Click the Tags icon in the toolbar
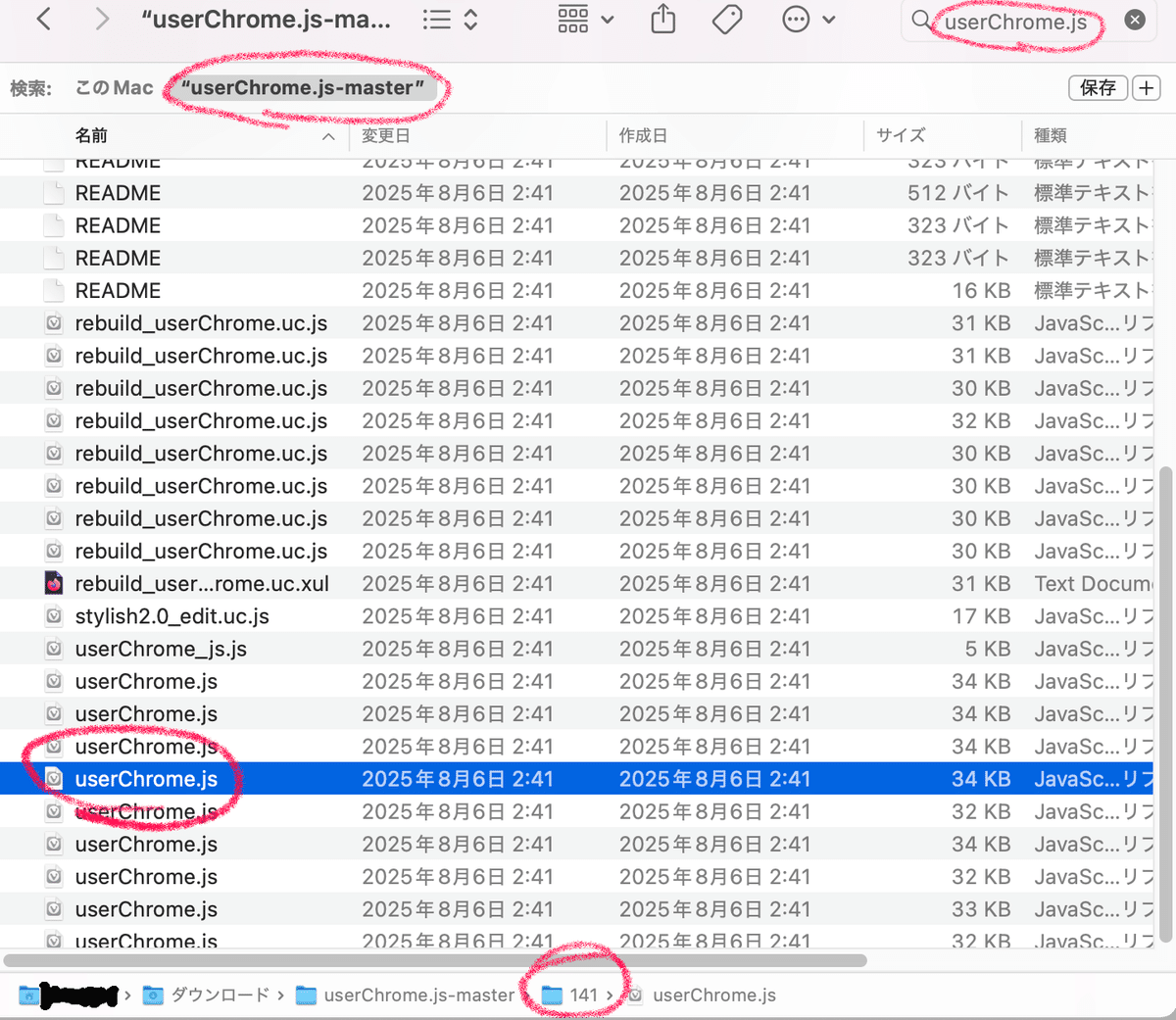This screenshot has width=1176, height=1020. [x=727, y=19]
